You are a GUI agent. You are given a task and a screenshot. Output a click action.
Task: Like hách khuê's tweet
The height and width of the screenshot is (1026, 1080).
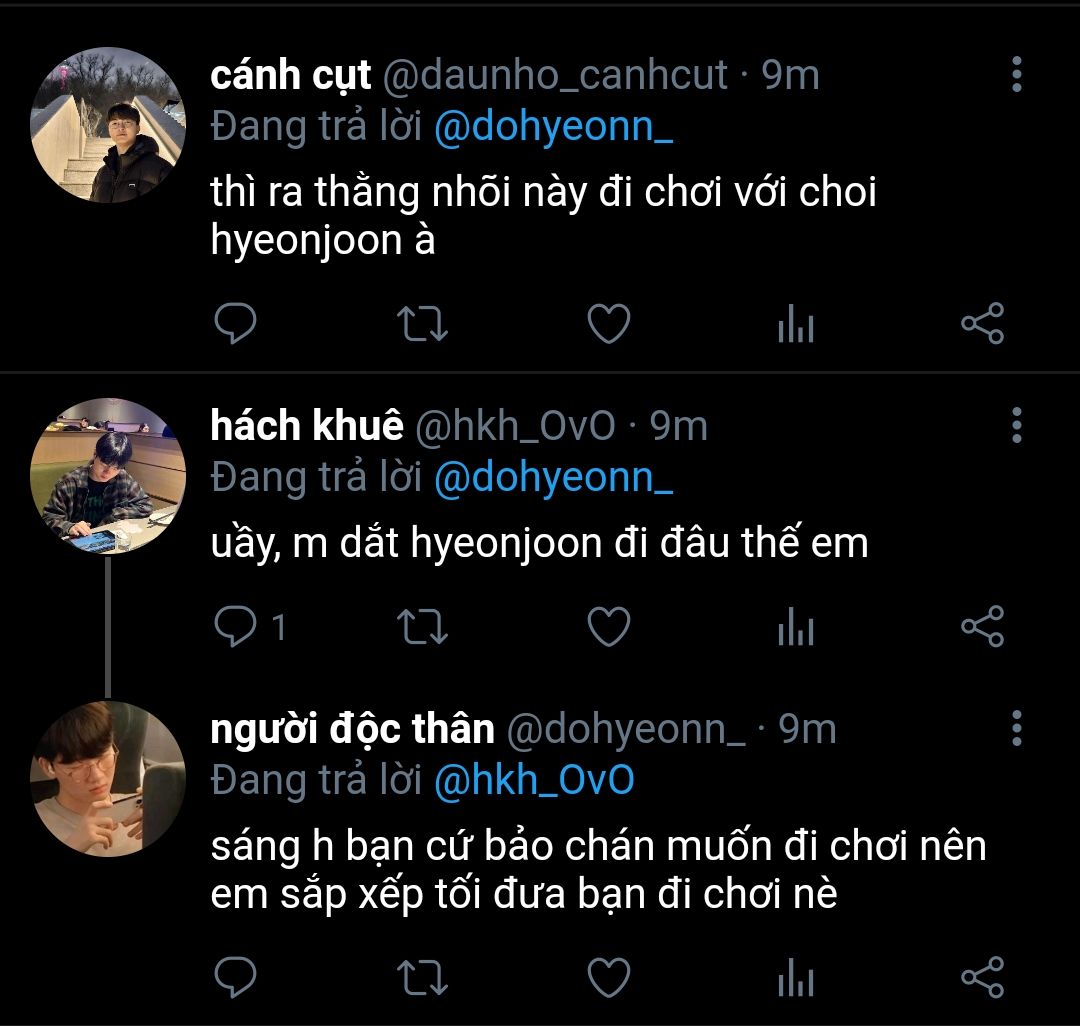tap(608, 627)
